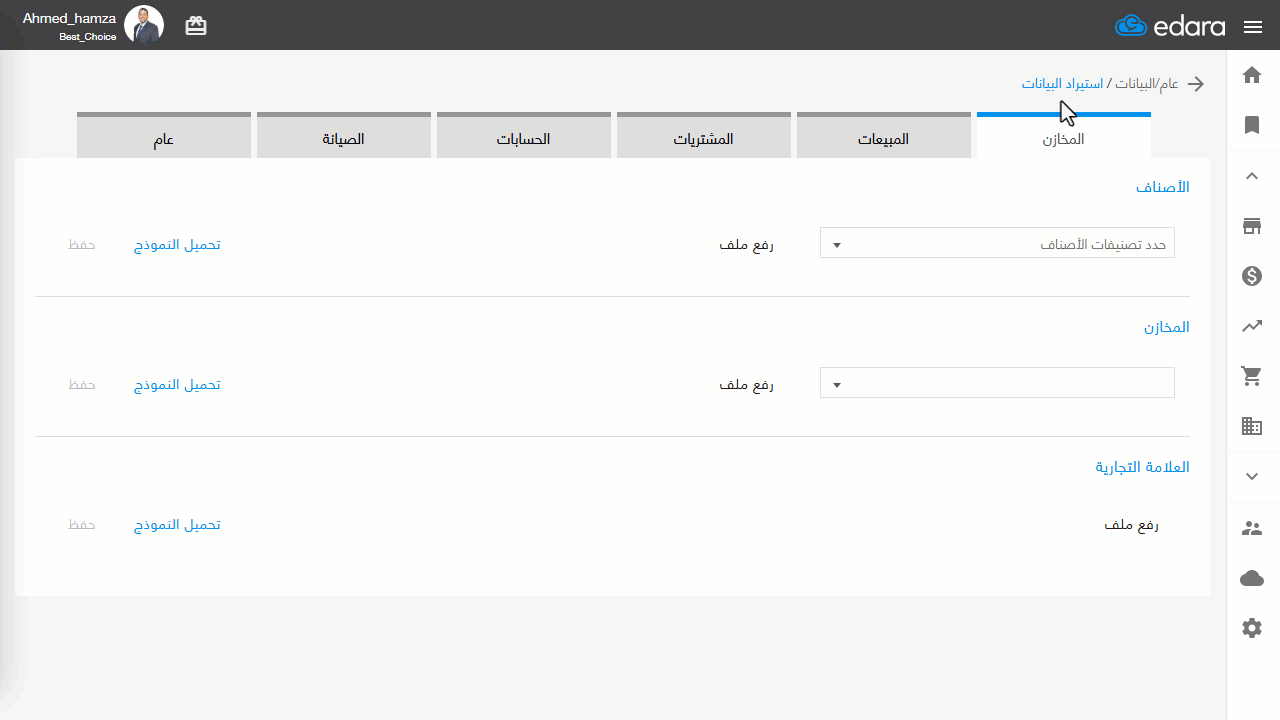Screen dimensions: 1280x720
Task: Open the shopping cart icon in sidebar
Action: 1252,376
